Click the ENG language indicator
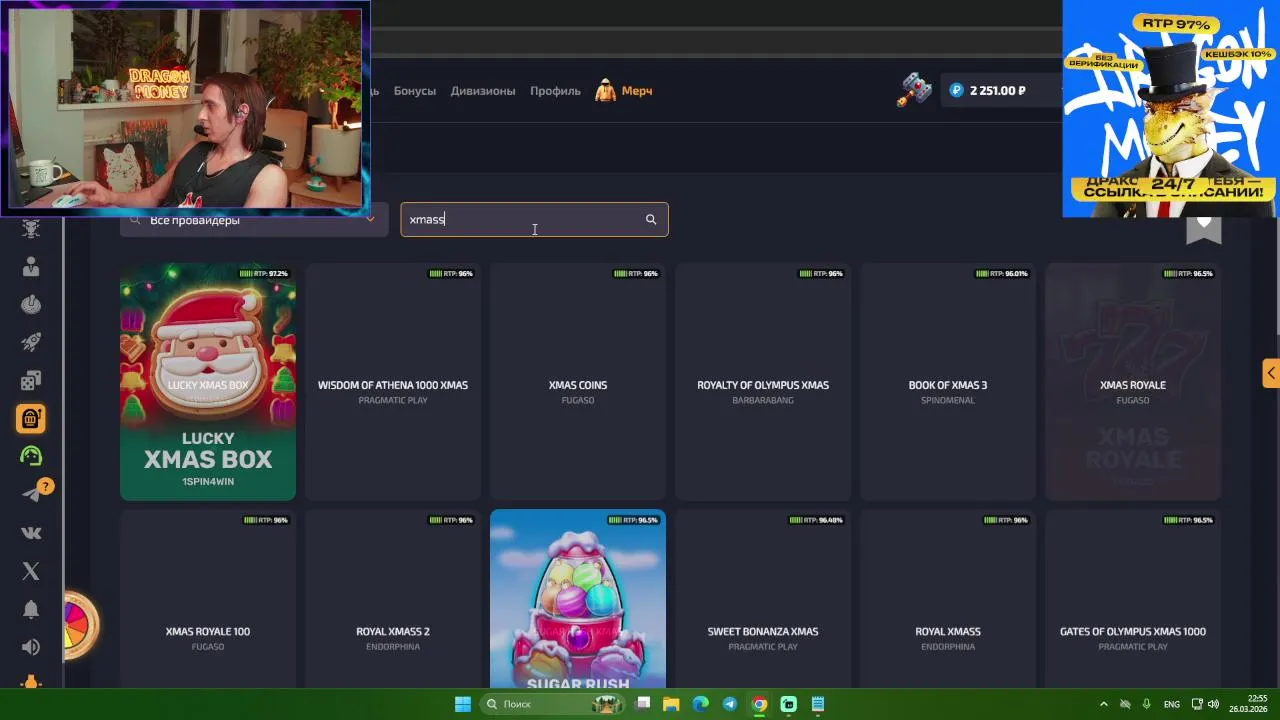1280x720 pixels. [x=1171, y=704]
